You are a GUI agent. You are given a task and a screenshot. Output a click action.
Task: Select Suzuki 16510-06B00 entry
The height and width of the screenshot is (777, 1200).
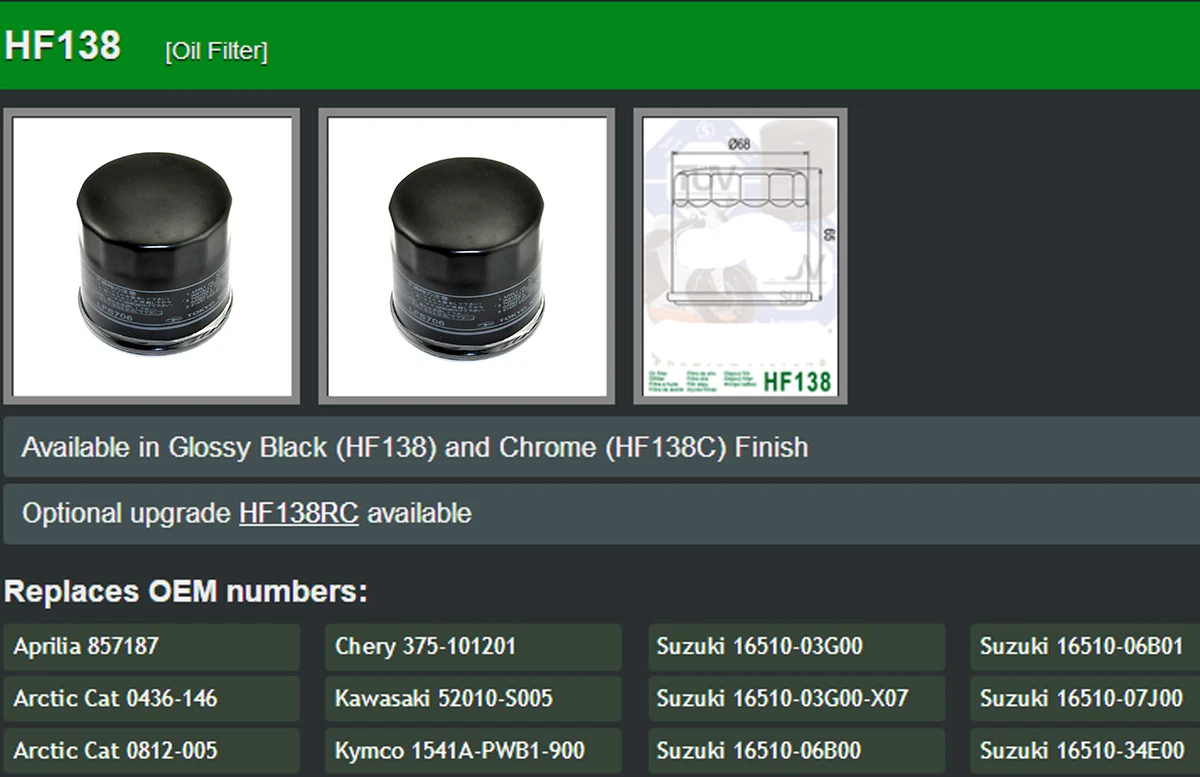tap(796, 751)
